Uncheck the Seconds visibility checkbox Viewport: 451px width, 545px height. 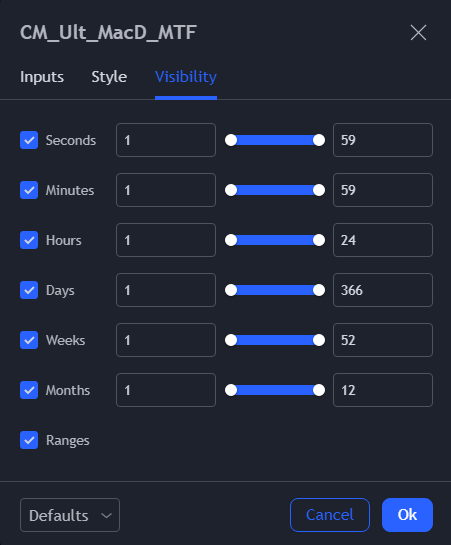[29, 140]
